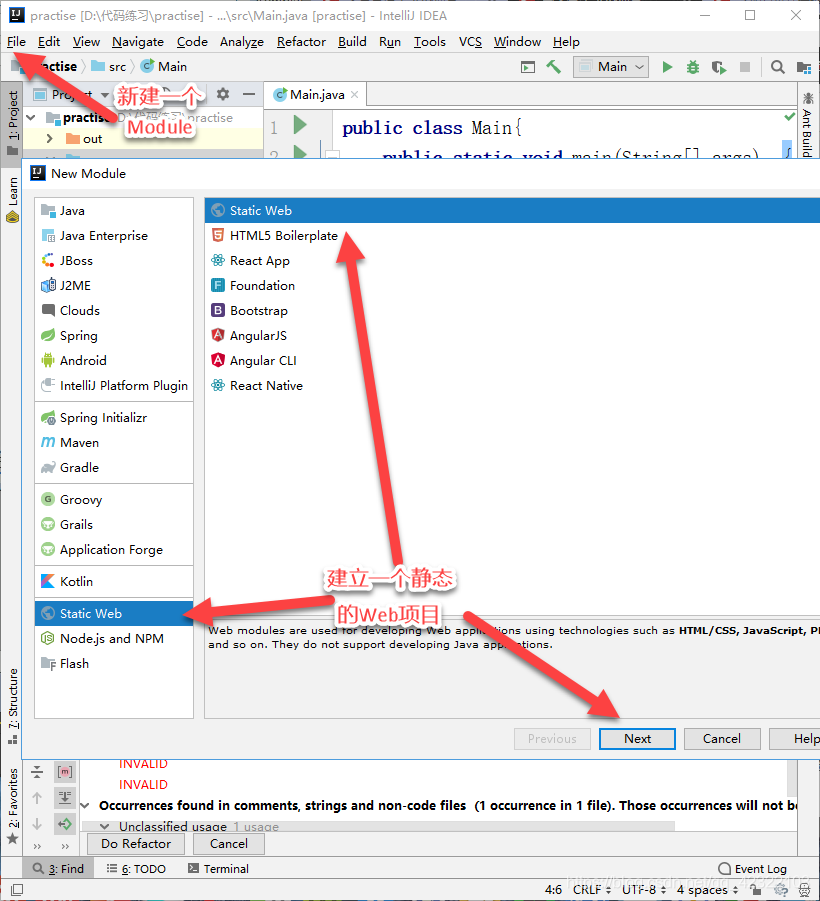Open the Main run configuration dropdown

[x=611, y=67]
